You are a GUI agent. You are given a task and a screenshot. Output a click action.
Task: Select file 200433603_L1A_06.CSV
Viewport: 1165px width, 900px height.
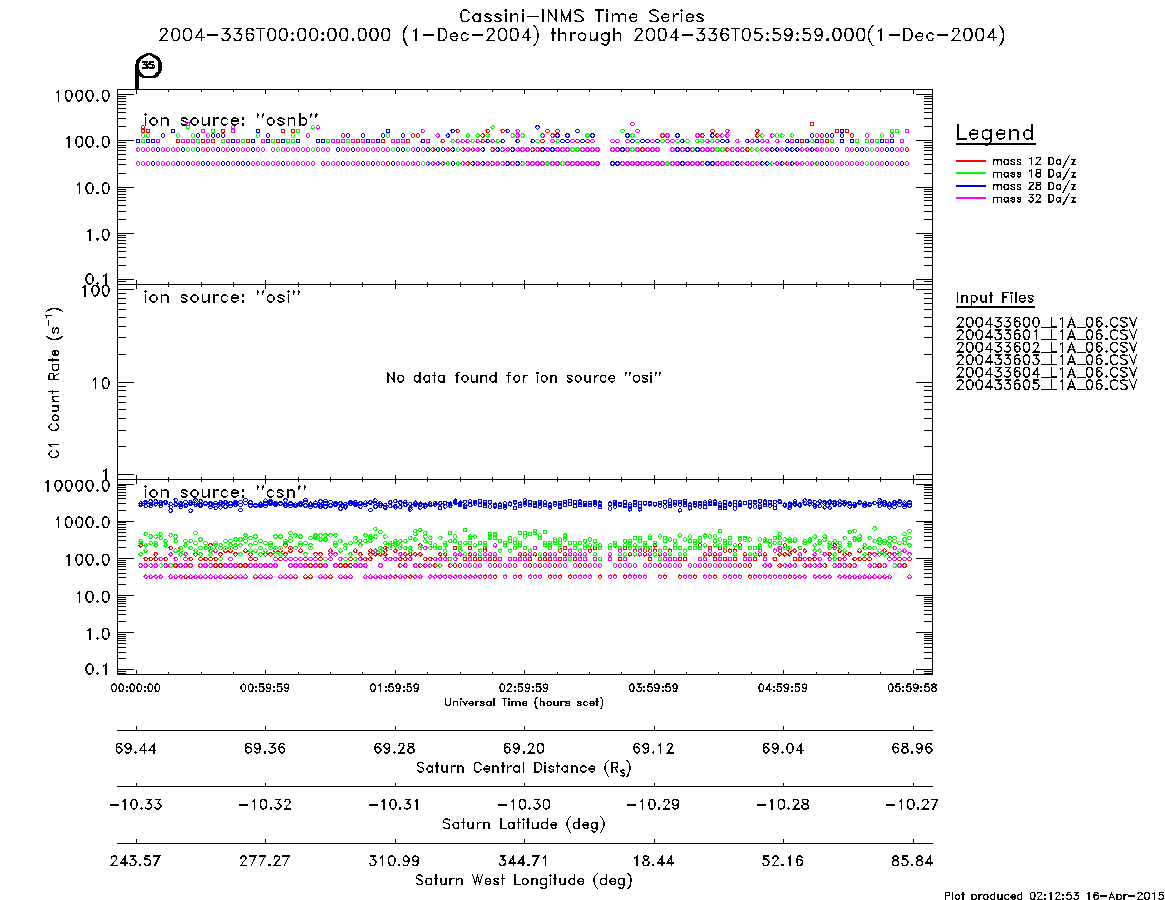(x=1046, y=360)
